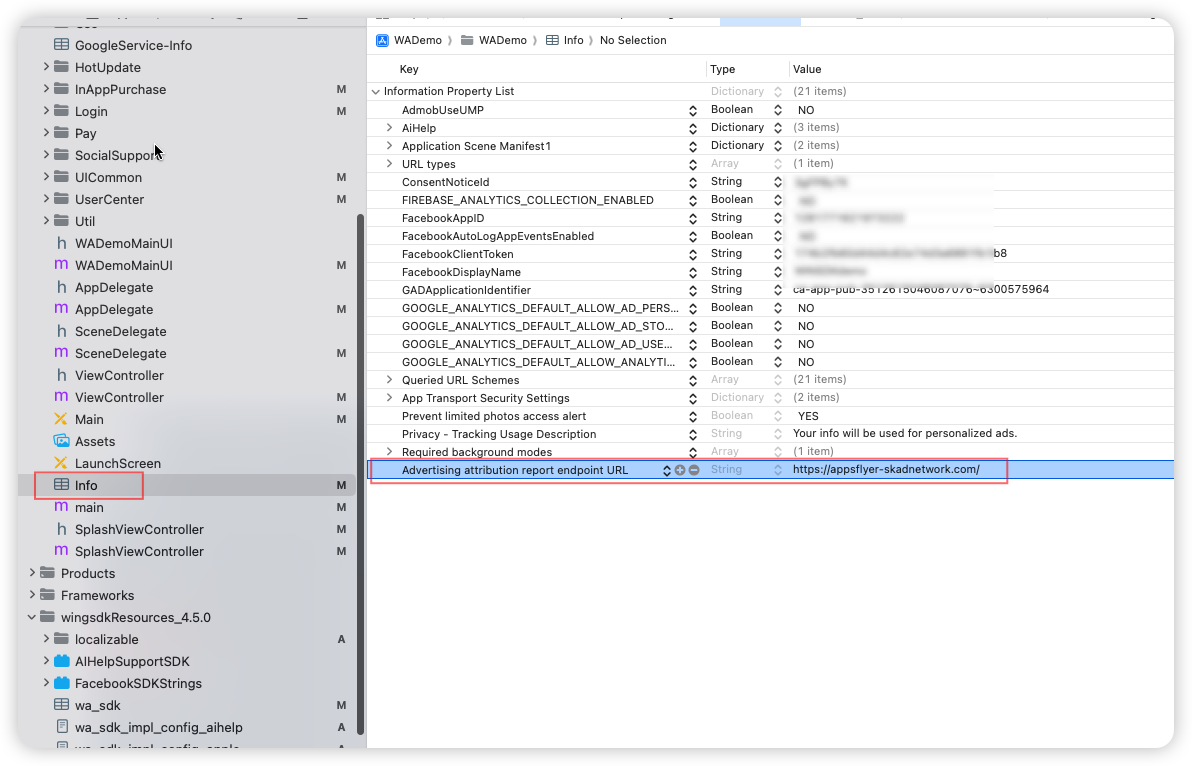Viewport: 1192px width, 766px height.
Task: Click the WADemo folder icon in breadcrumb
Action: (467, 40)
